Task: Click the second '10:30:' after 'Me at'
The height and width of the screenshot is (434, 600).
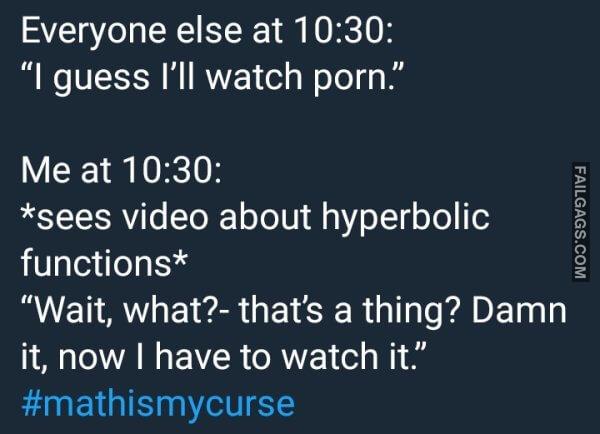Action: [x=172, y=170]
